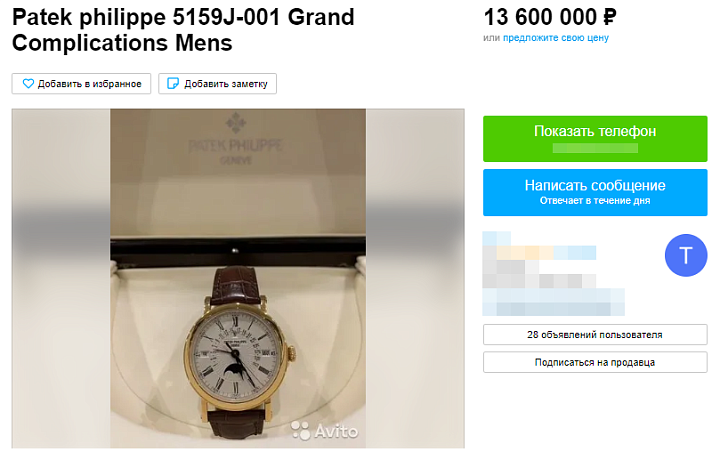Click the Patek Philippe Geneve logo in photo
The image size is (720, 460).
tap(237, 140)
